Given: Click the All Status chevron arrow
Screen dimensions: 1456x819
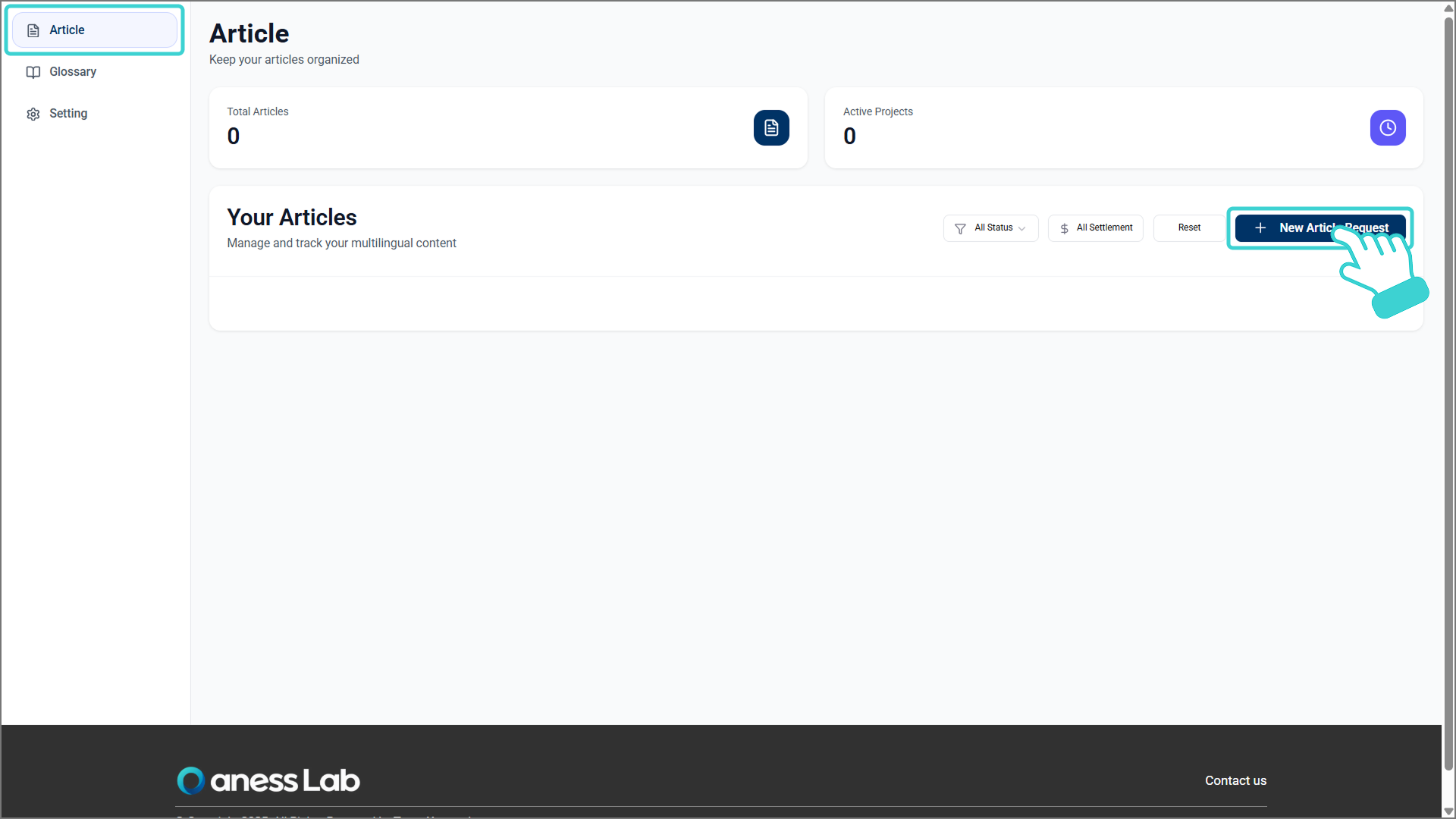Looking at the screenshot, I should click(1022, 228).
